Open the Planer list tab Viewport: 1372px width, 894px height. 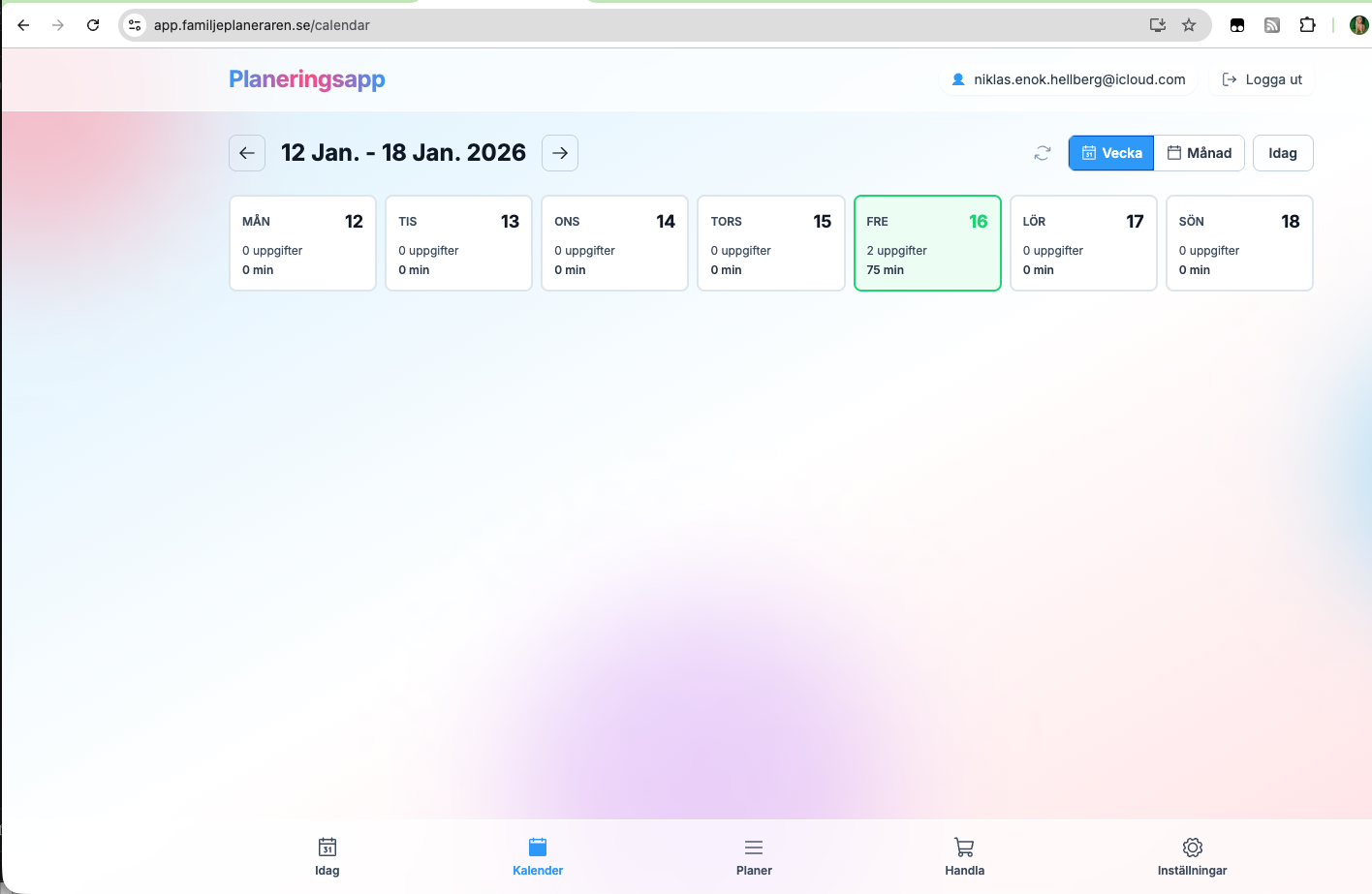click(x=754, y=856)
